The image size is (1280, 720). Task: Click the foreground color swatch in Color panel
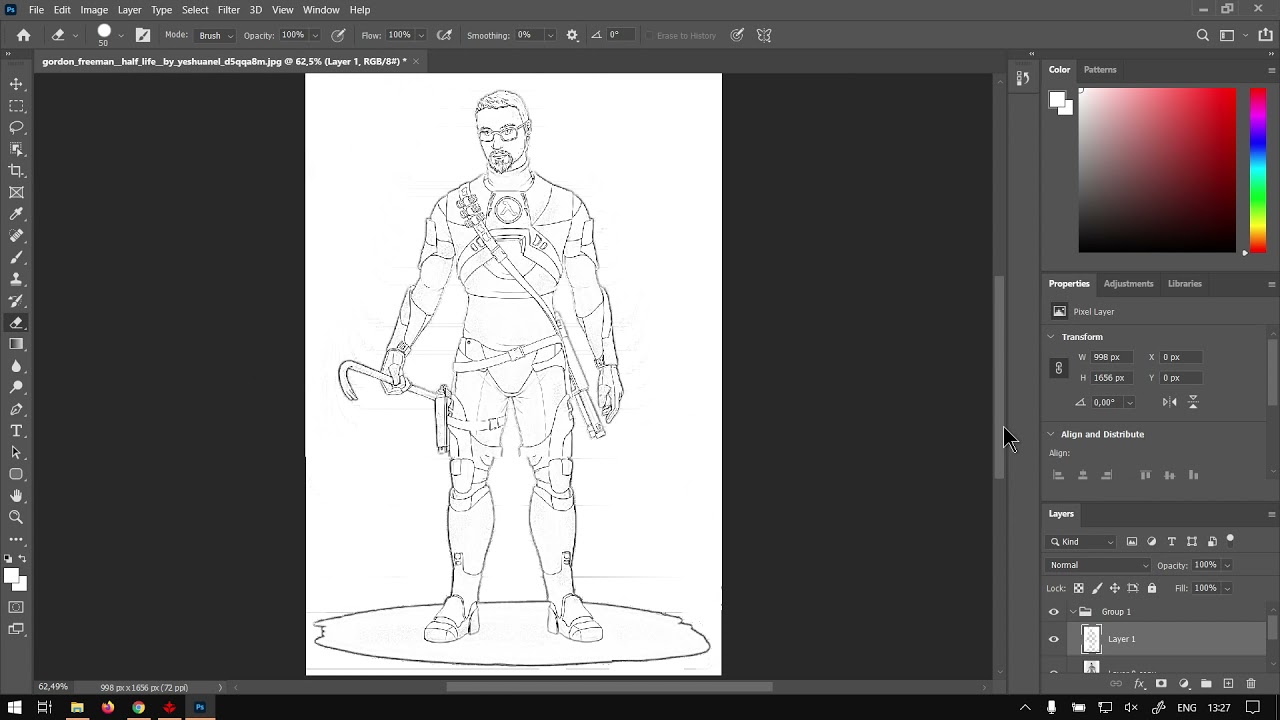point(1057,100)
